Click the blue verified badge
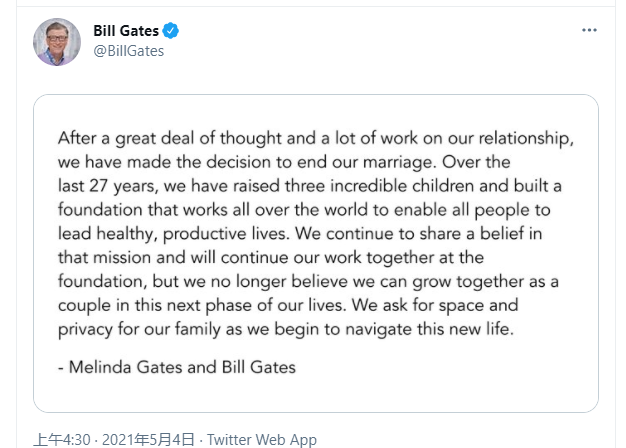This screenshot has height=448, width=626. (171, 31)
